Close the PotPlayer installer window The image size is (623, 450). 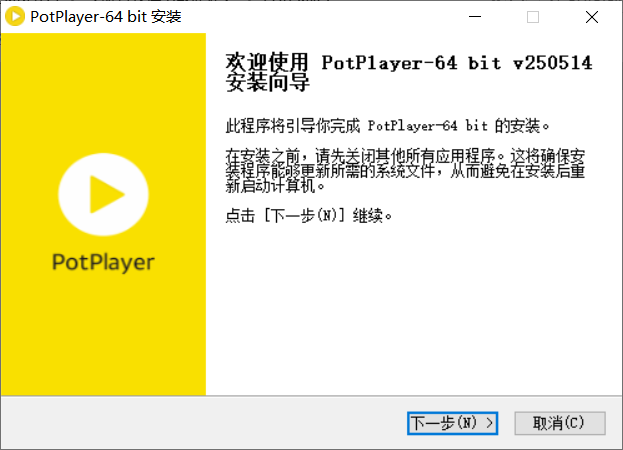coord(592,17)
